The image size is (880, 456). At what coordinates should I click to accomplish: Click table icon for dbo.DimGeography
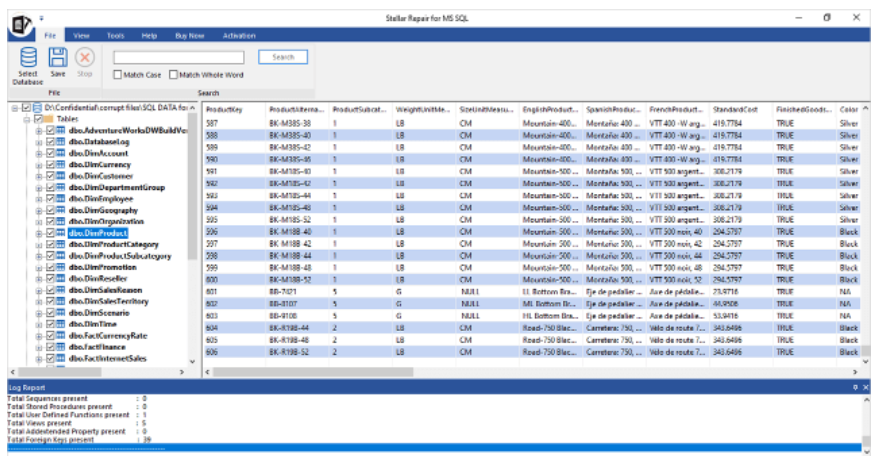60,210
